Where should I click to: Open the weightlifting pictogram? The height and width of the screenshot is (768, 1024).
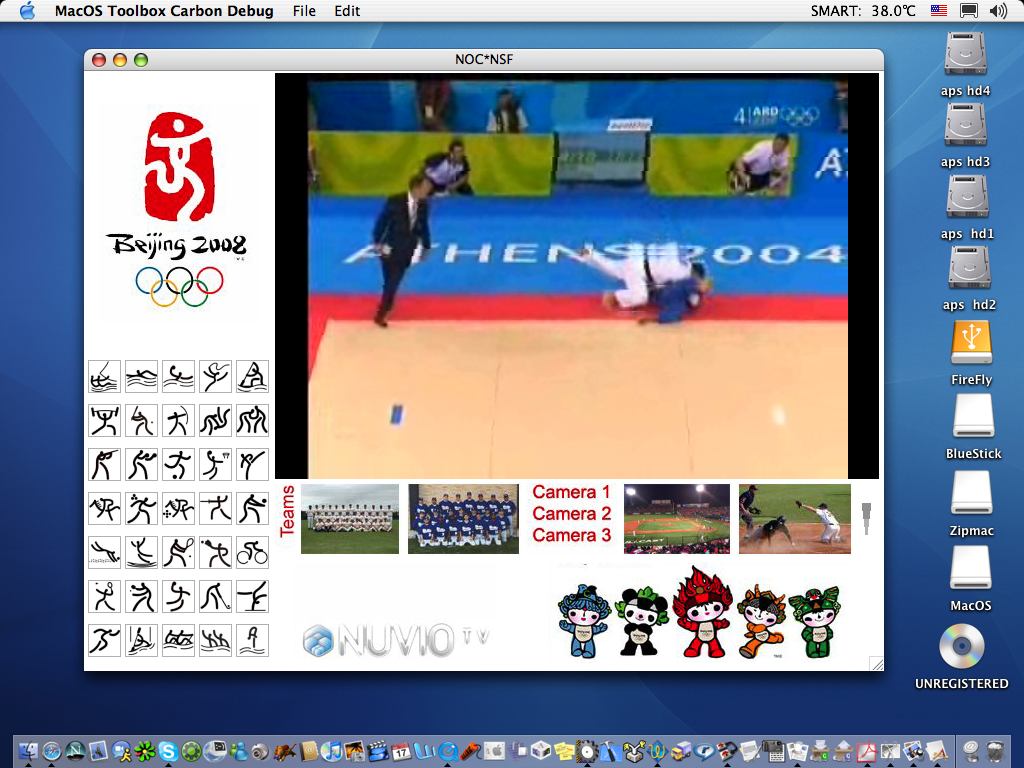[104, 421]
